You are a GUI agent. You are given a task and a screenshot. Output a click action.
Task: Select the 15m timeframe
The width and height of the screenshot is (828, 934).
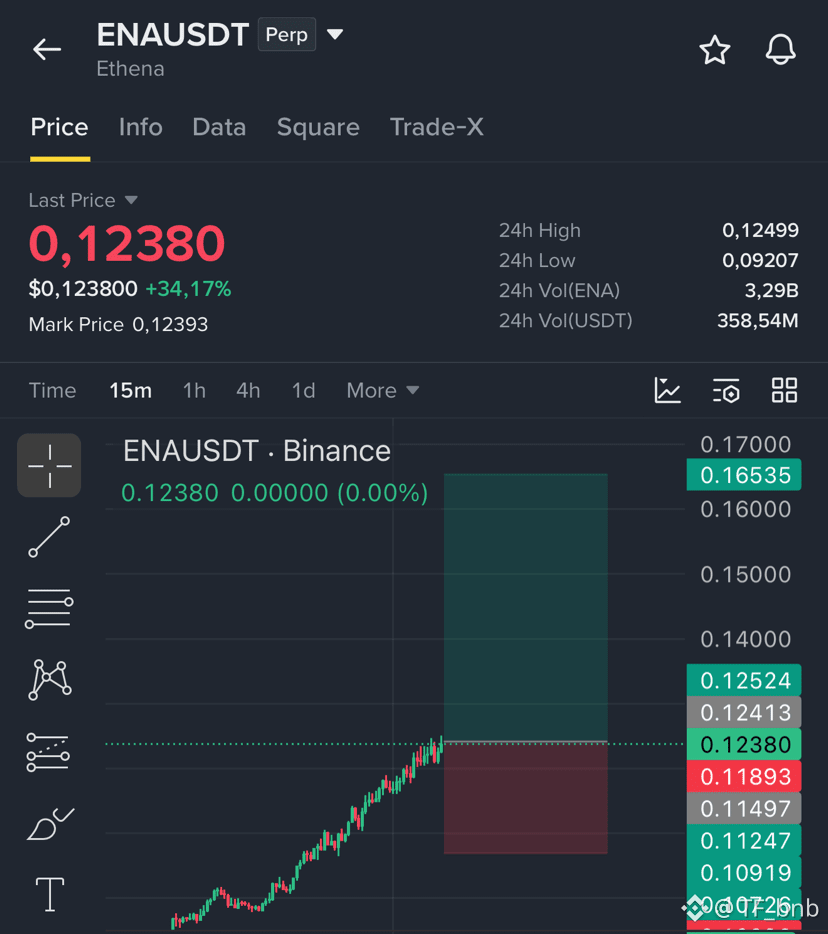click(130, 391)
